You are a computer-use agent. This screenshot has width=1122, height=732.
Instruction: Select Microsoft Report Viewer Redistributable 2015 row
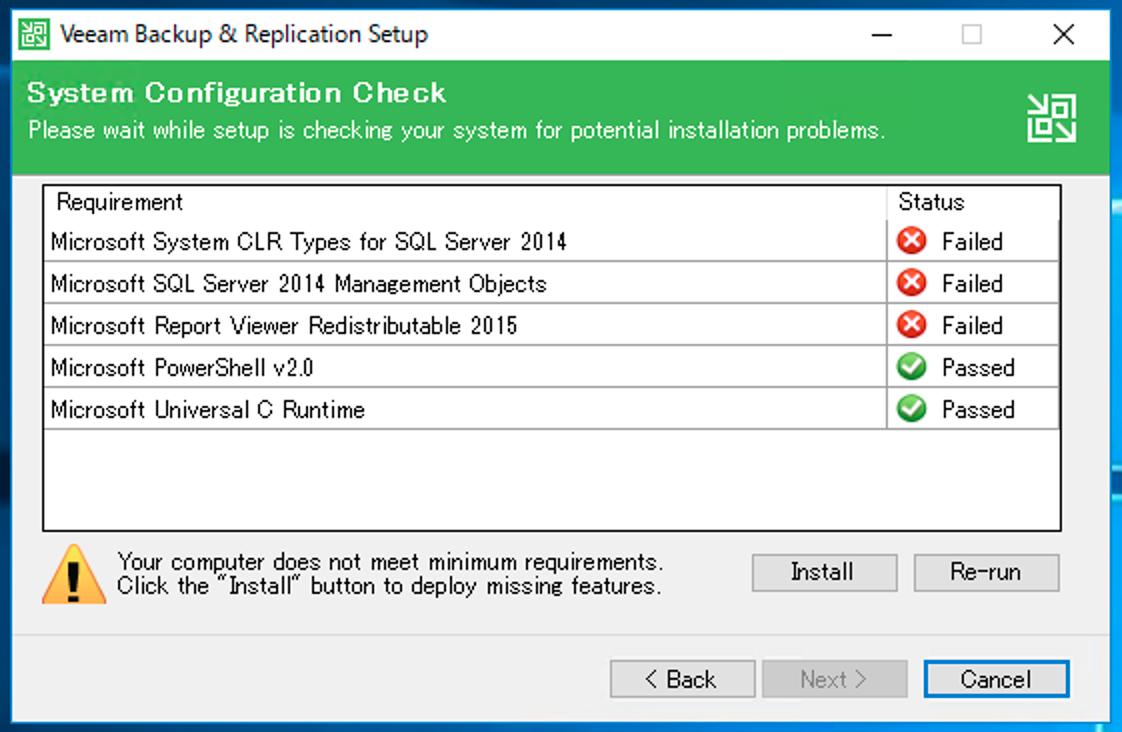coord(551,326)
